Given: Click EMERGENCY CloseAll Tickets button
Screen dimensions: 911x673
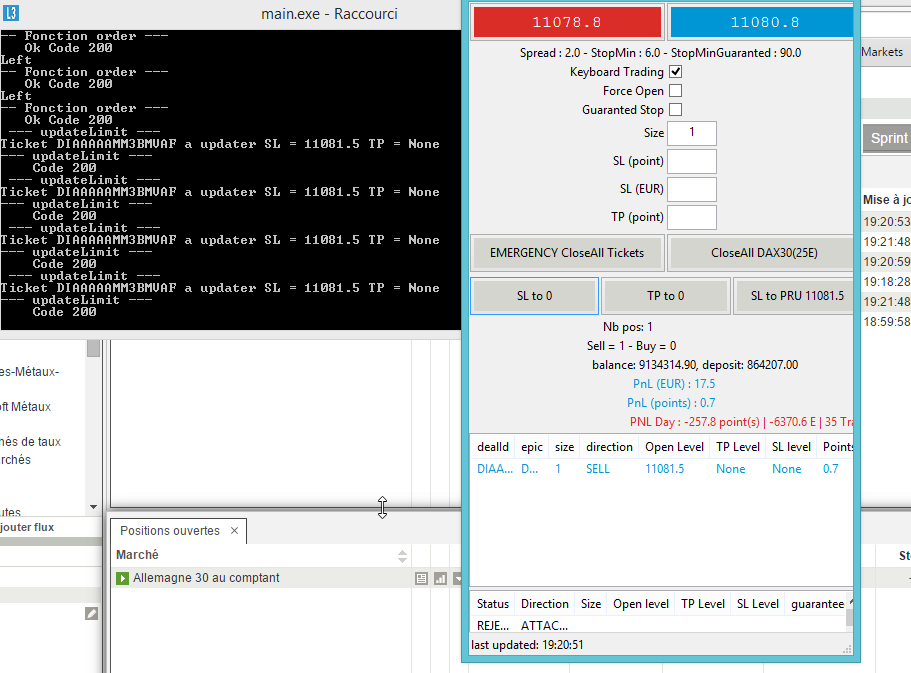Looking at the screenshot, I should tap(567, 253).
